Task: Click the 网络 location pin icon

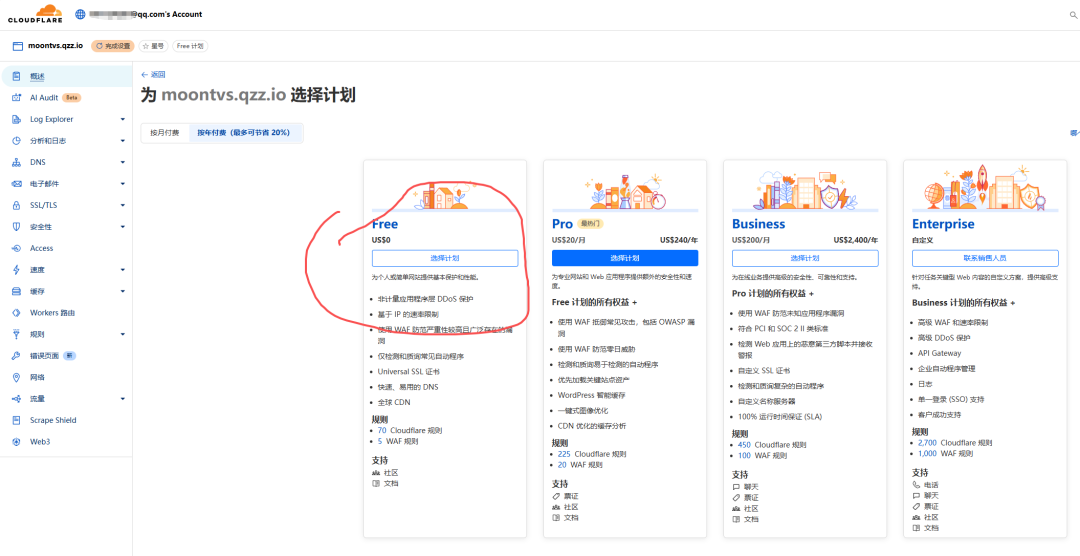Action: (x=16, y=378)
